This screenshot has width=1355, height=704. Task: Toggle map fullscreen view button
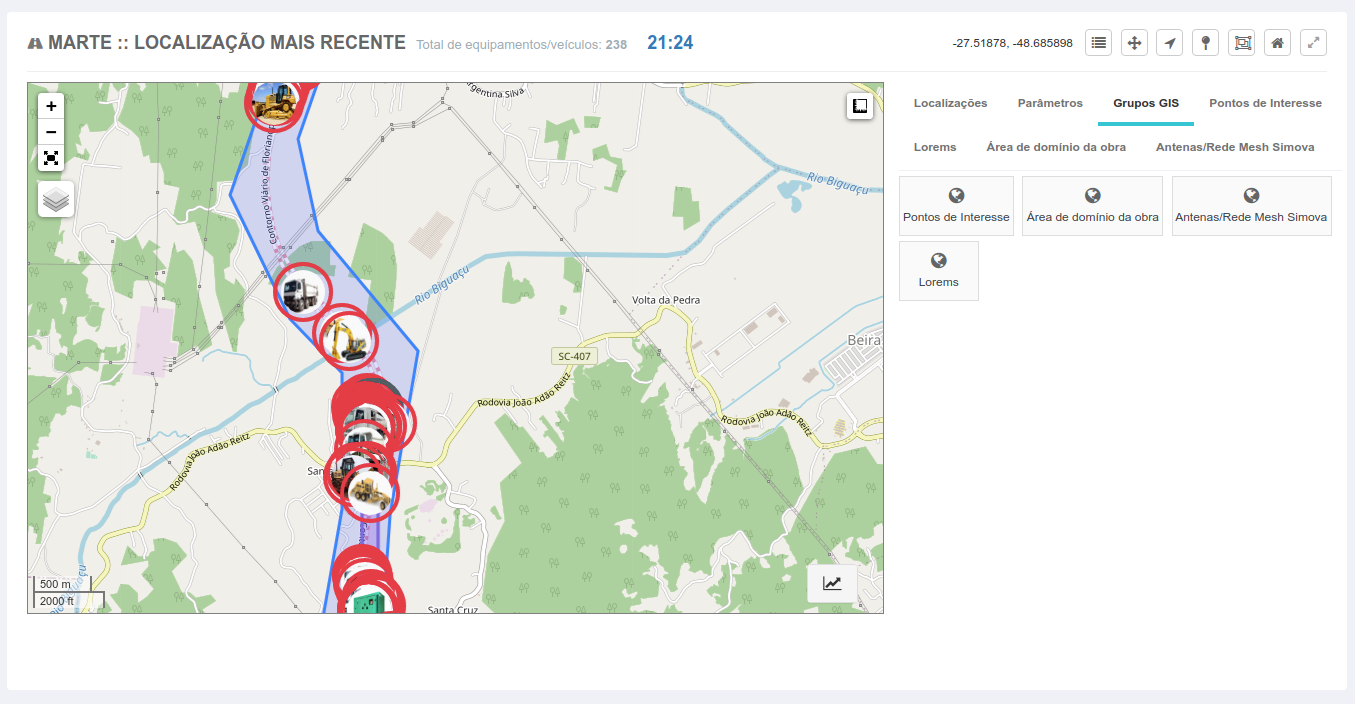click(51, 158)
